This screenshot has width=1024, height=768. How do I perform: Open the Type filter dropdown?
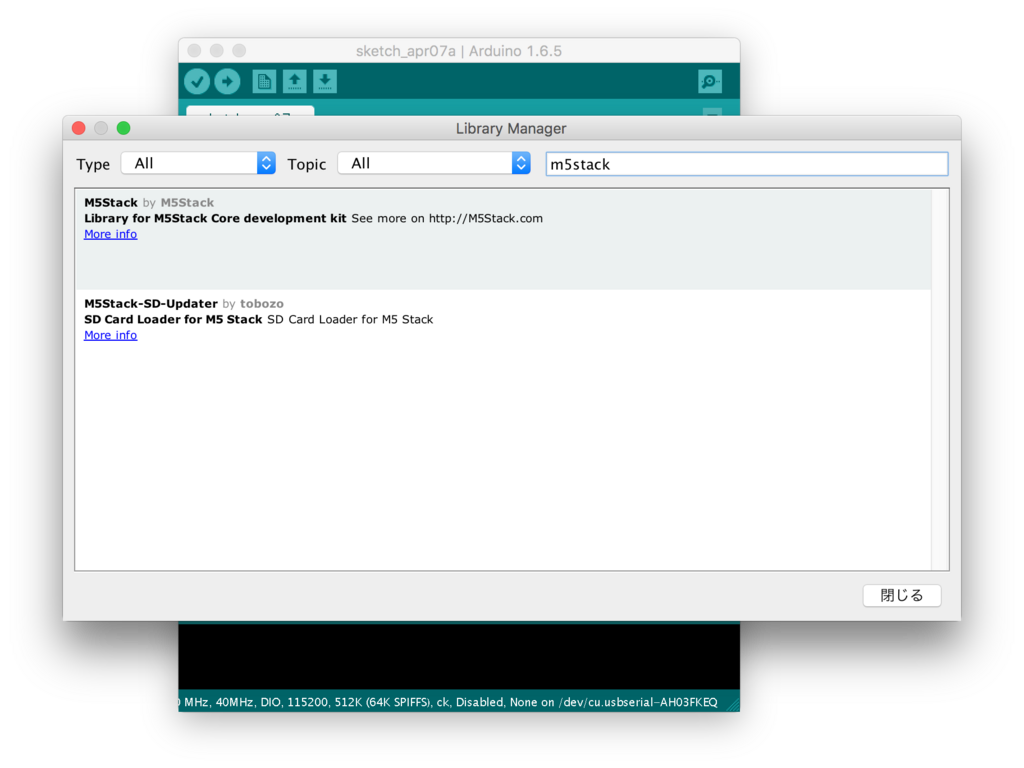tap(198, 163)
